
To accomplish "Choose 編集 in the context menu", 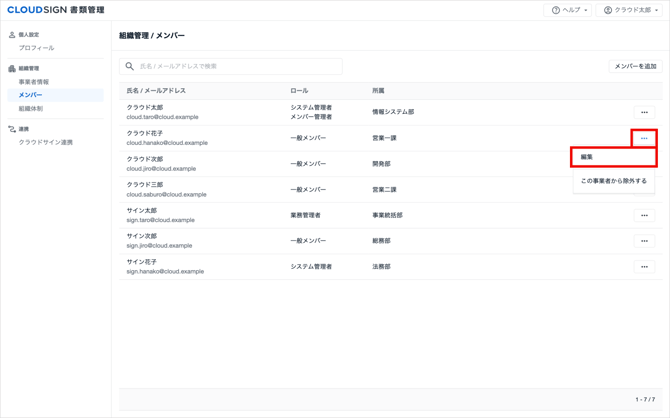I will click(614, 157).
